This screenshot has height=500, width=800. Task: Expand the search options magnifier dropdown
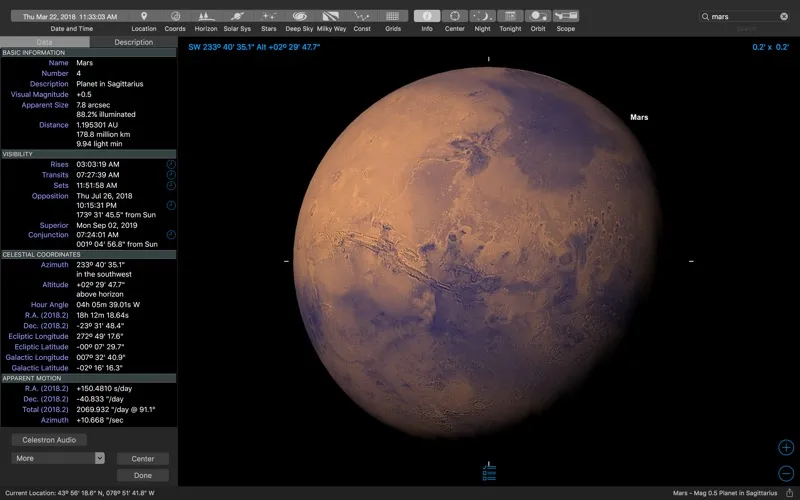(x=706, y=17)
